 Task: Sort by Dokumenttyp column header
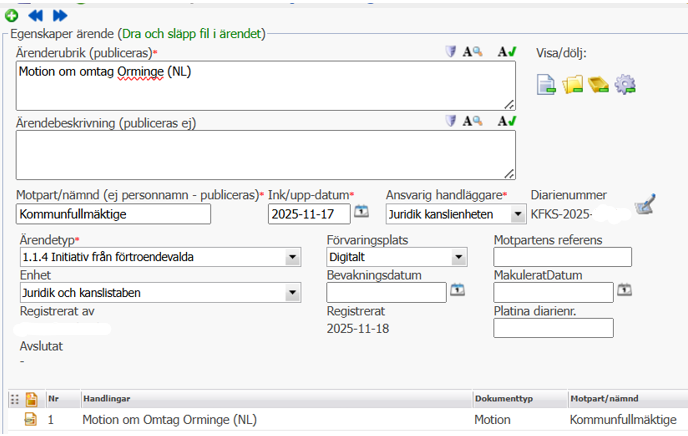503,398
